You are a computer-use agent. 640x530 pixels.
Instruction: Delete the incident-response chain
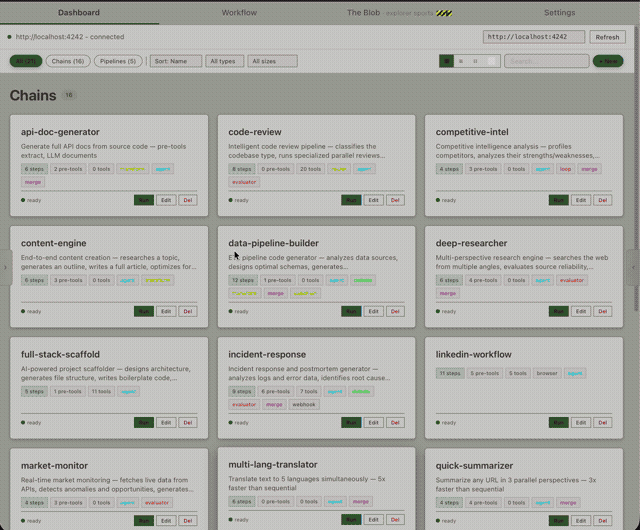[395, 423]
